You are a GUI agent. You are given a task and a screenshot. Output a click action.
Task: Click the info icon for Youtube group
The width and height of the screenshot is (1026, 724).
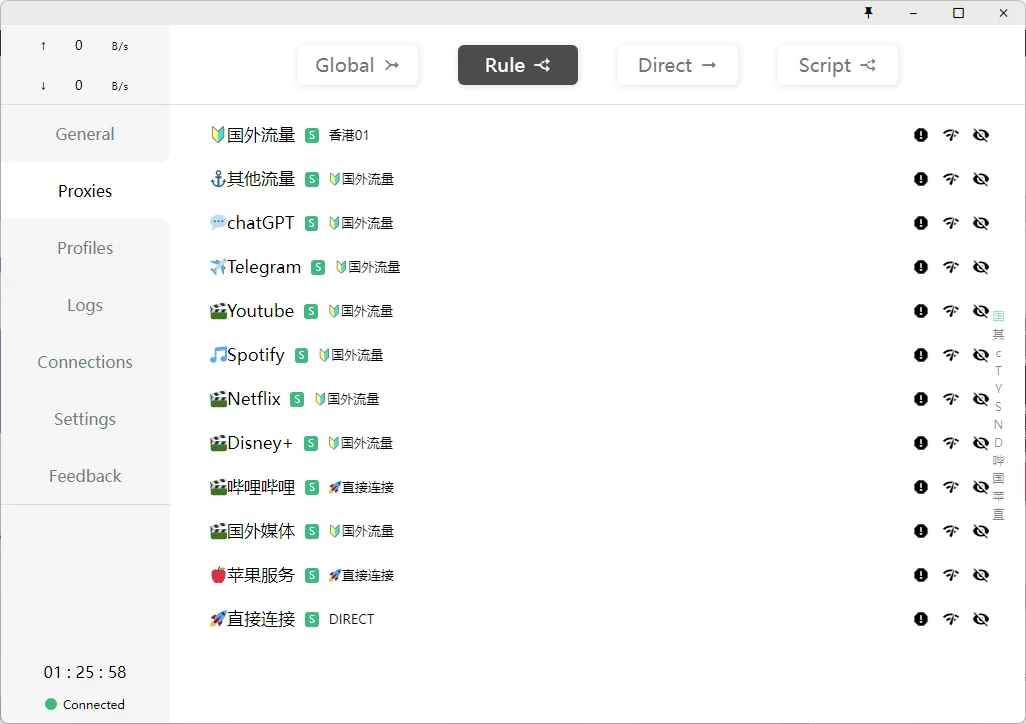click(x=921, y=311)
